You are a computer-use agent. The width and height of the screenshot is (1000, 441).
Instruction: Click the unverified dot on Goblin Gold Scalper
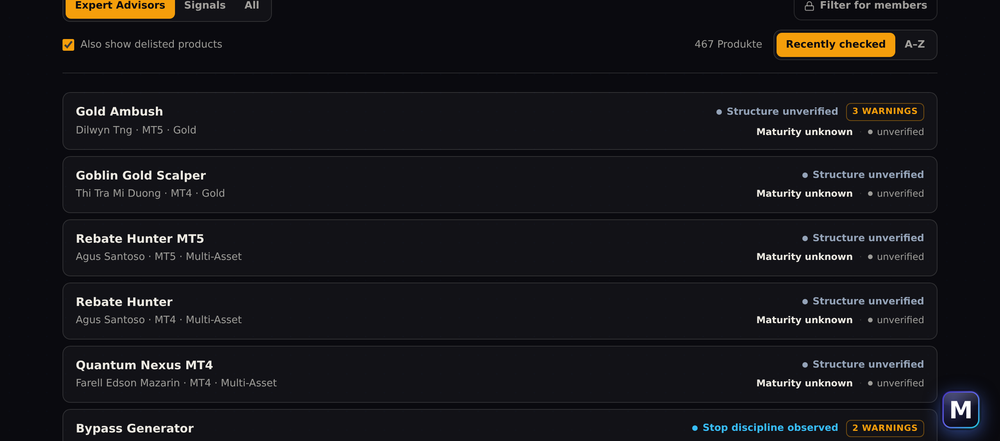[870, 194]
